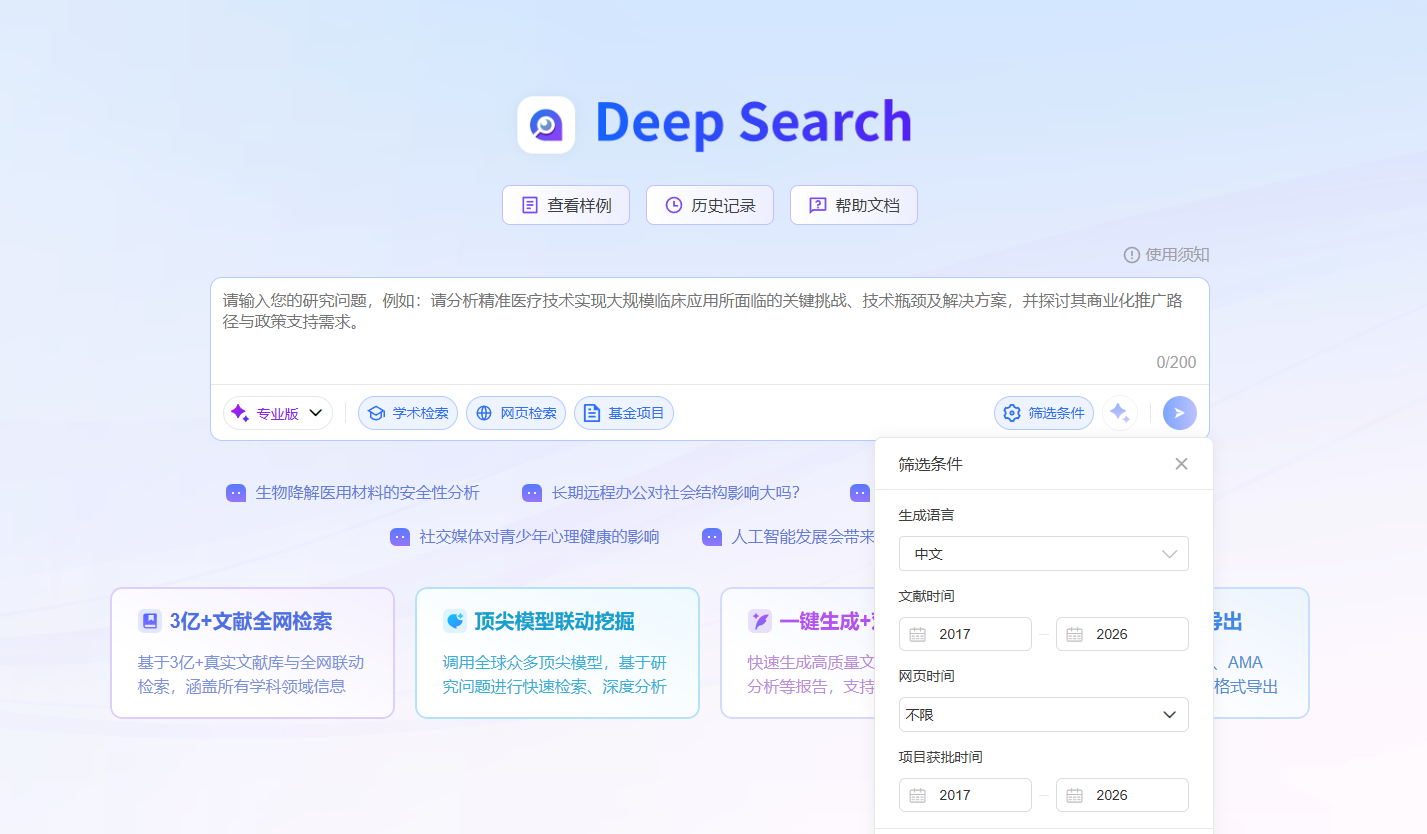Viewport: 1427px width, 834px height.
Task: Click feather icon on 一键生成 card
Action: tap(760, 621)
